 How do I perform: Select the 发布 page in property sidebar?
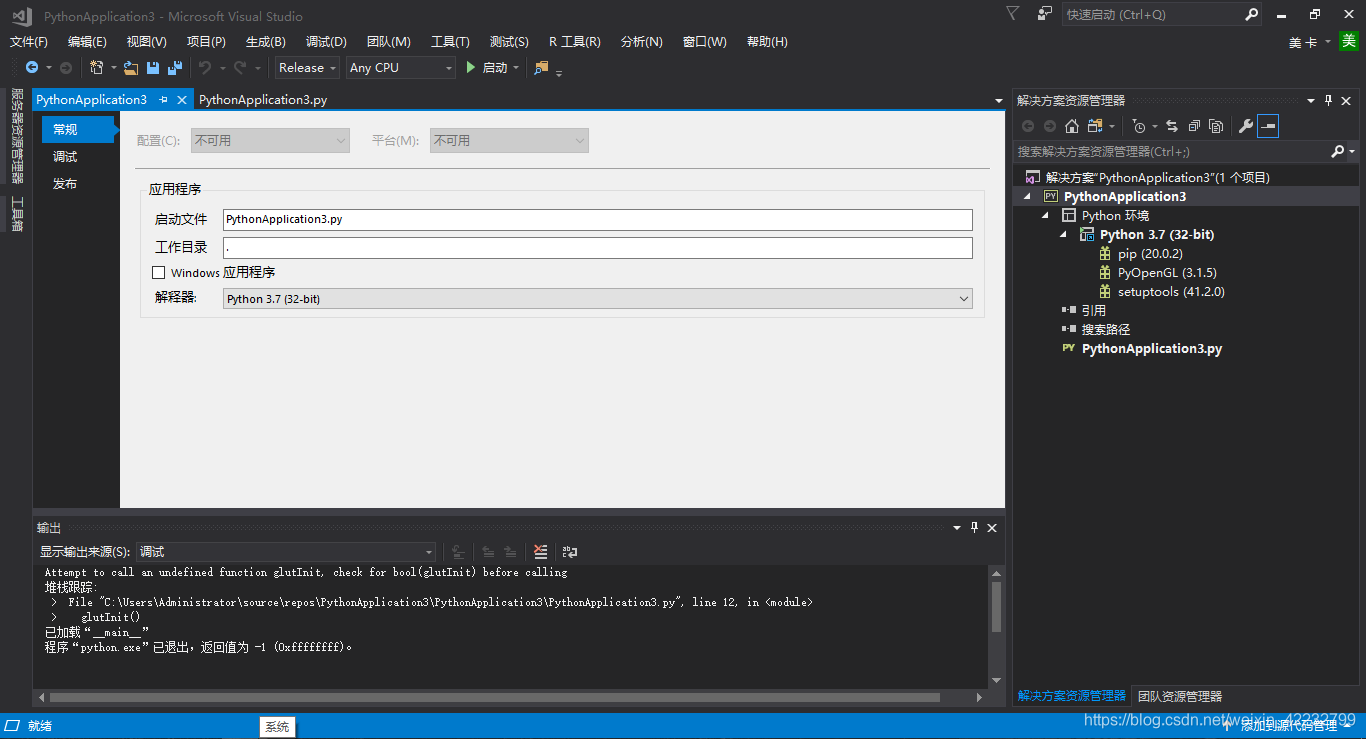65,184
